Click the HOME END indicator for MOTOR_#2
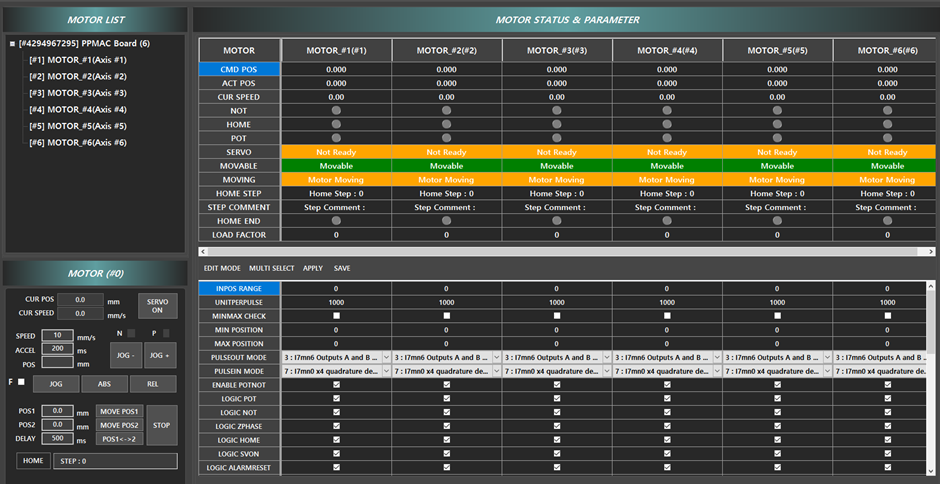 click(446, 221)
